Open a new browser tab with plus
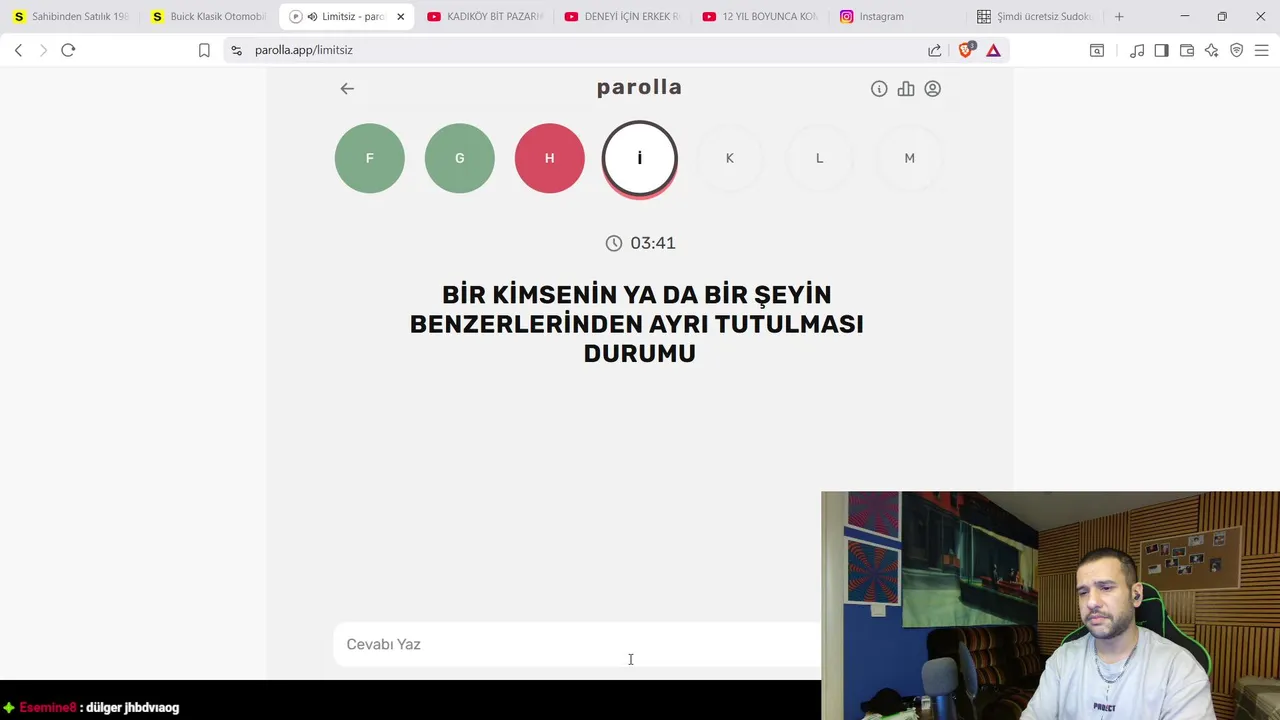The width and height of the screenshot is (1280, 720). click(1119, 16)
